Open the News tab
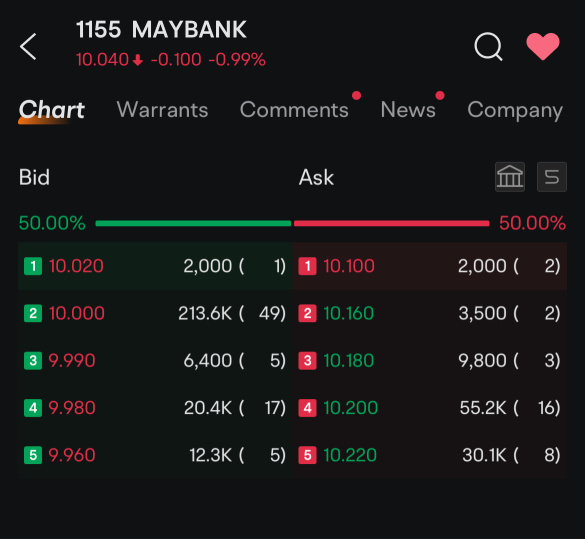The width and height of the screenshot is (585, 539). pos(408,110)
